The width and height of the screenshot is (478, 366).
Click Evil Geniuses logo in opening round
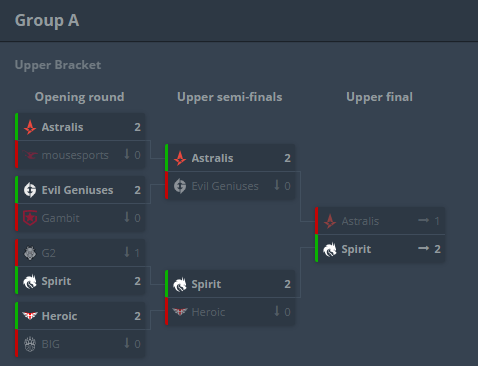click(x=30, y=190)
